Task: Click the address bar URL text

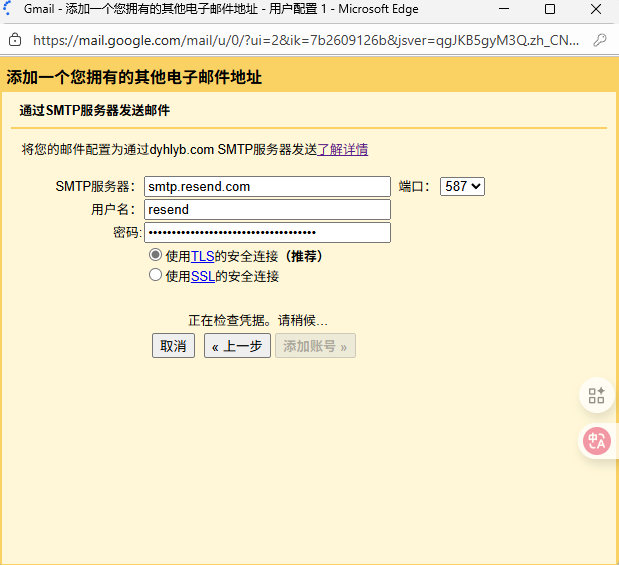Action: pos(306,40)
